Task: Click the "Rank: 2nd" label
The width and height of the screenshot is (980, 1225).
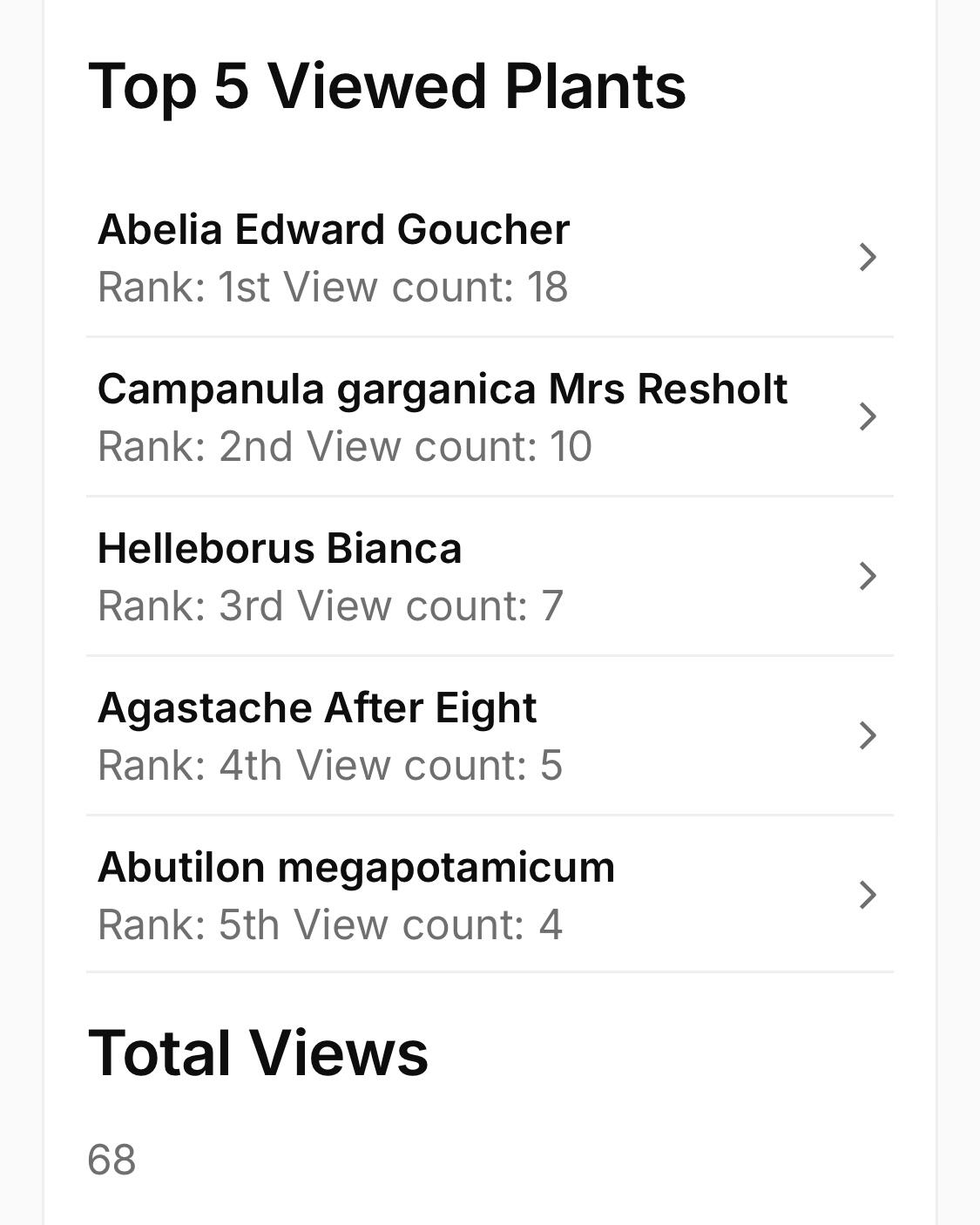Action: coord(195,447)
